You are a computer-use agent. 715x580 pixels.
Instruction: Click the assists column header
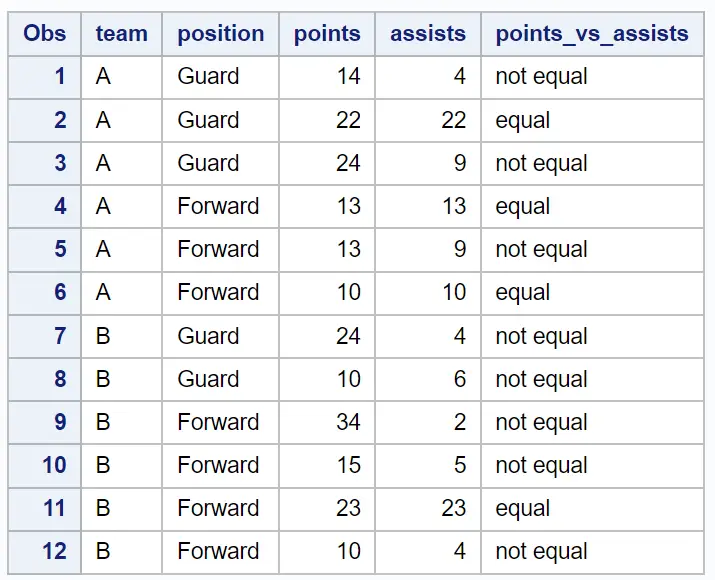click(428, 34)
